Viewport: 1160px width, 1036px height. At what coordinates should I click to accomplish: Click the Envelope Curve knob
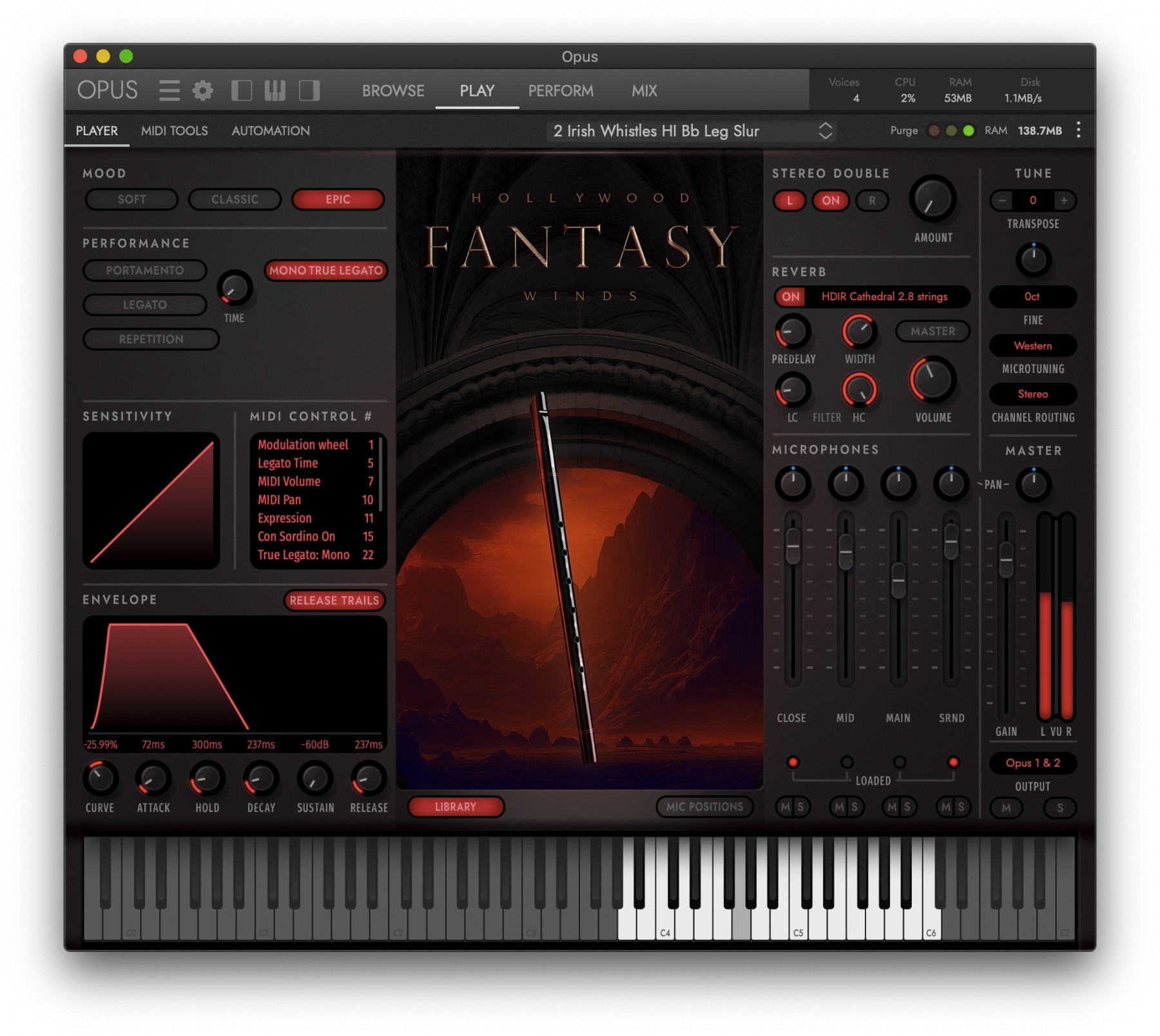click(x=101, y=778)
